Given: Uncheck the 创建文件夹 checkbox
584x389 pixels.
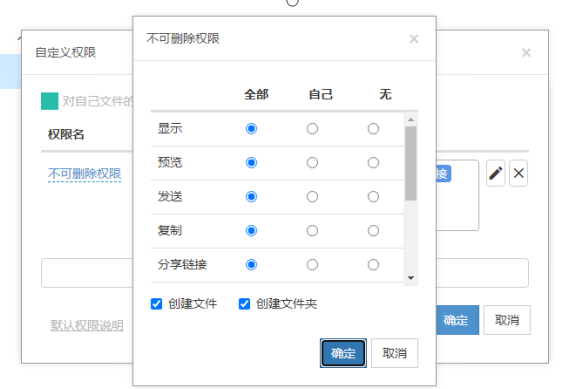Looking at the screenshot, I should pos(244,304).
